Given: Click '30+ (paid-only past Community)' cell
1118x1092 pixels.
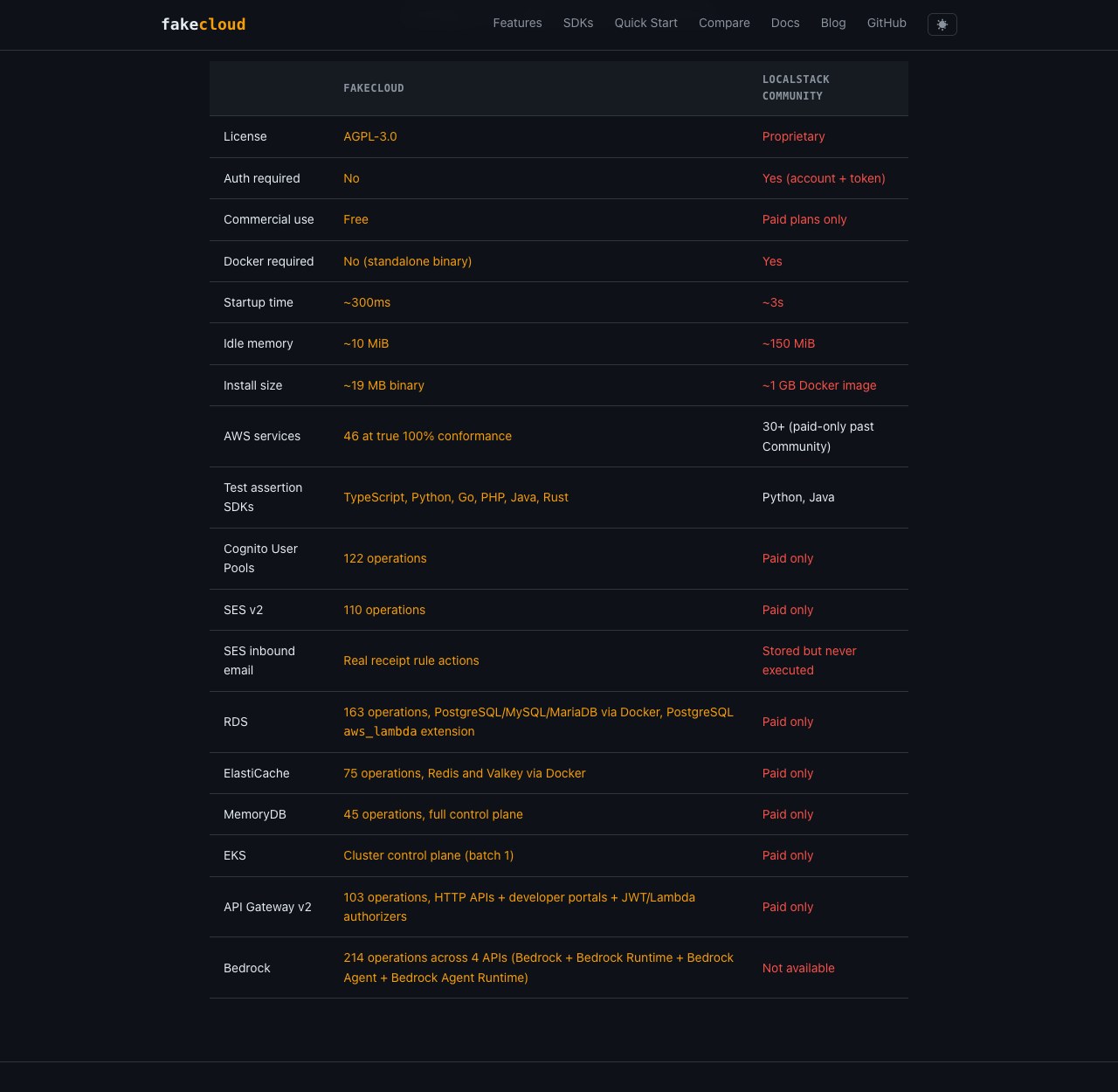Looking at the screenshot, I should pos(818,437).
